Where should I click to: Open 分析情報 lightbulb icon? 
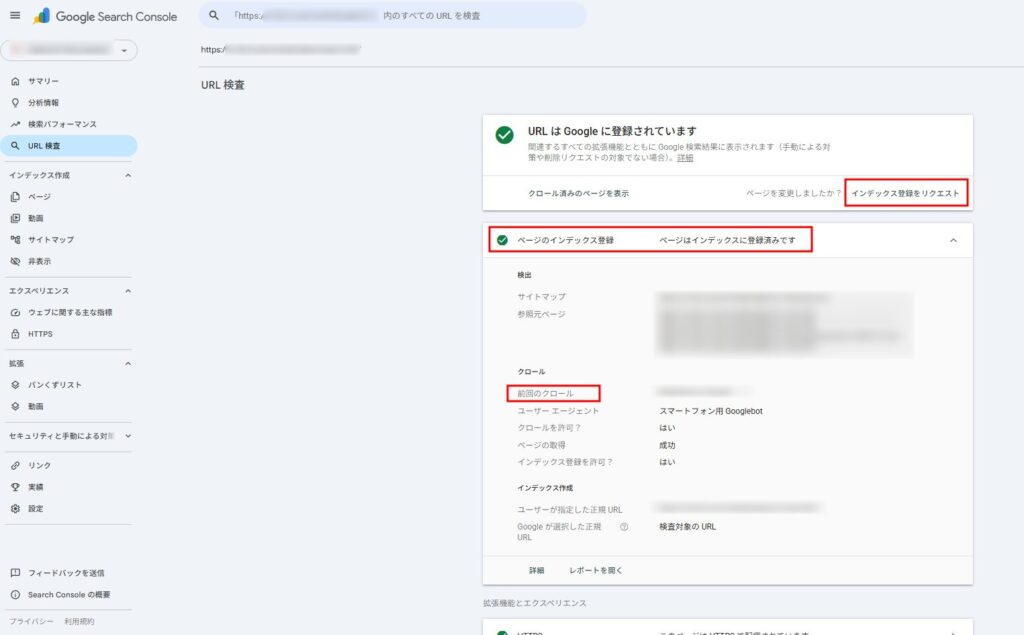pos(15,103)
